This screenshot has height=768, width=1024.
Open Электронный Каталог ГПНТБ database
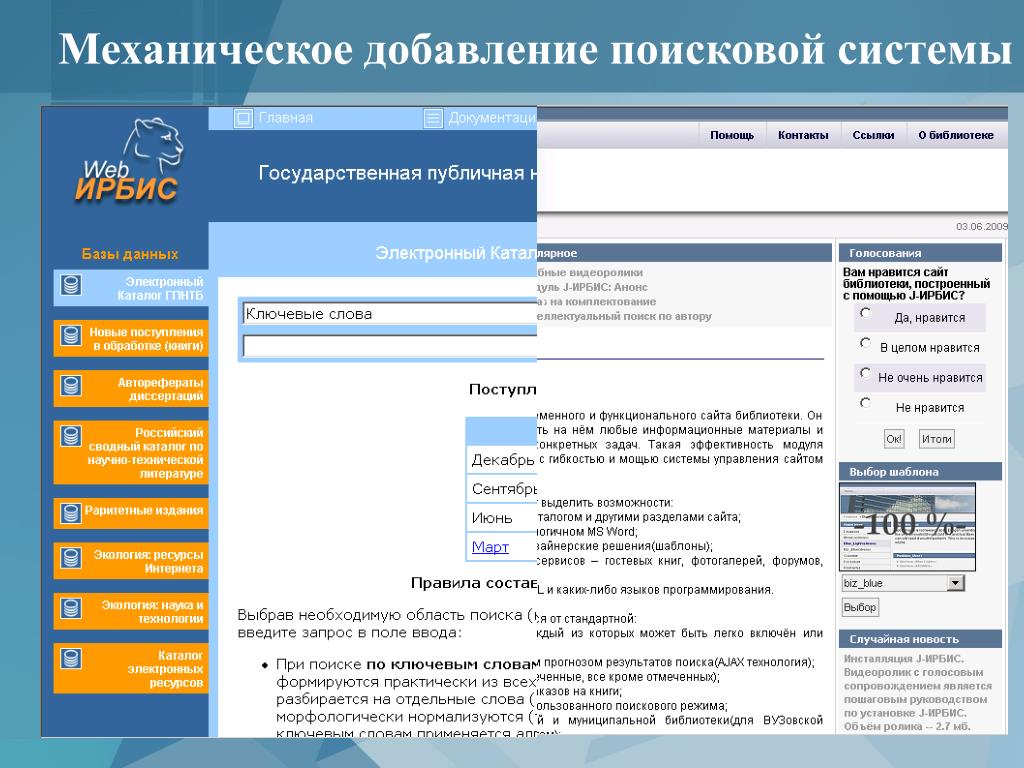(131, 288)
